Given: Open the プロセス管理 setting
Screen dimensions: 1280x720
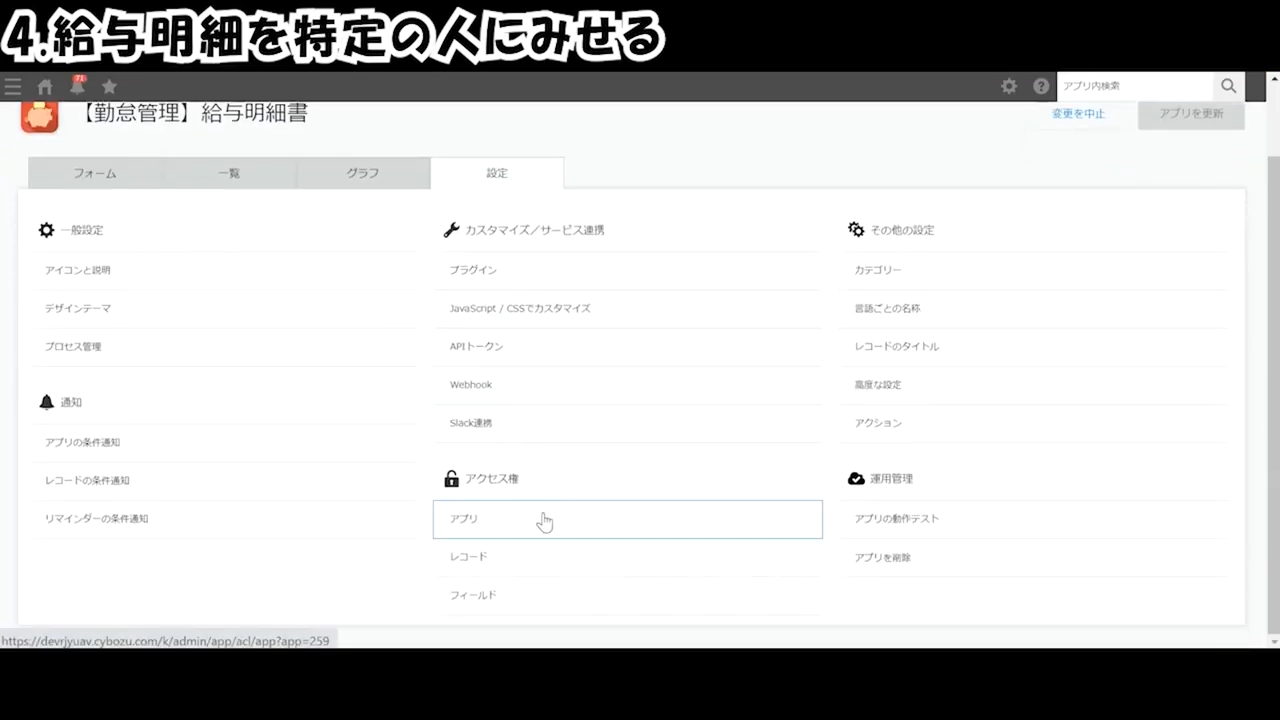Looking at the screenshot, I should click(73, 347).
